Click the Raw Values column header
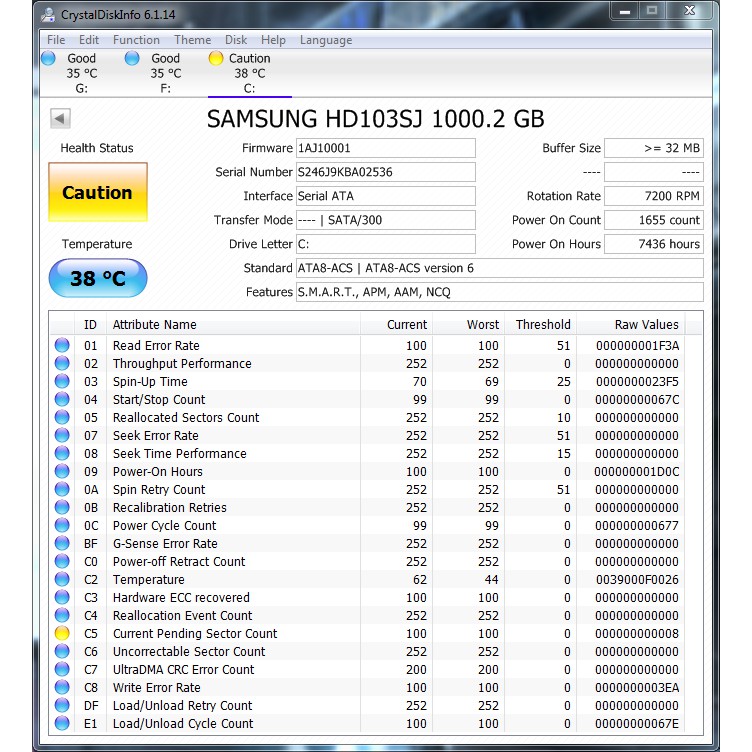 (647, 325)
